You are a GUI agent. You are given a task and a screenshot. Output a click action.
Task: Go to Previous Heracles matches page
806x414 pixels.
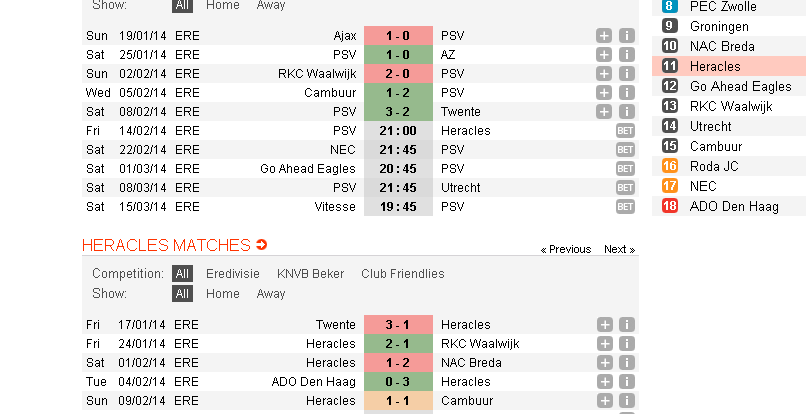(565, 249)
